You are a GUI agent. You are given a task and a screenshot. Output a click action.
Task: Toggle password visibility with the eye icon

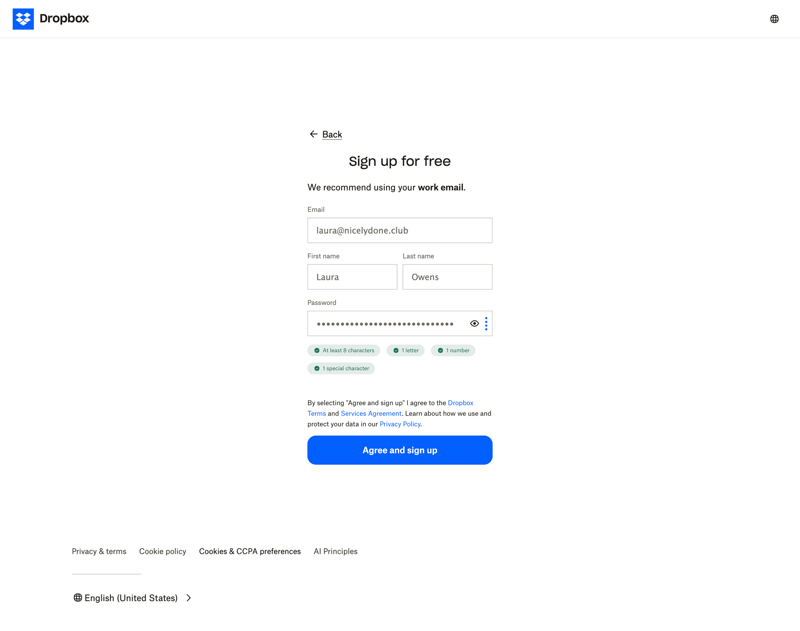click(x=473, y=323)
